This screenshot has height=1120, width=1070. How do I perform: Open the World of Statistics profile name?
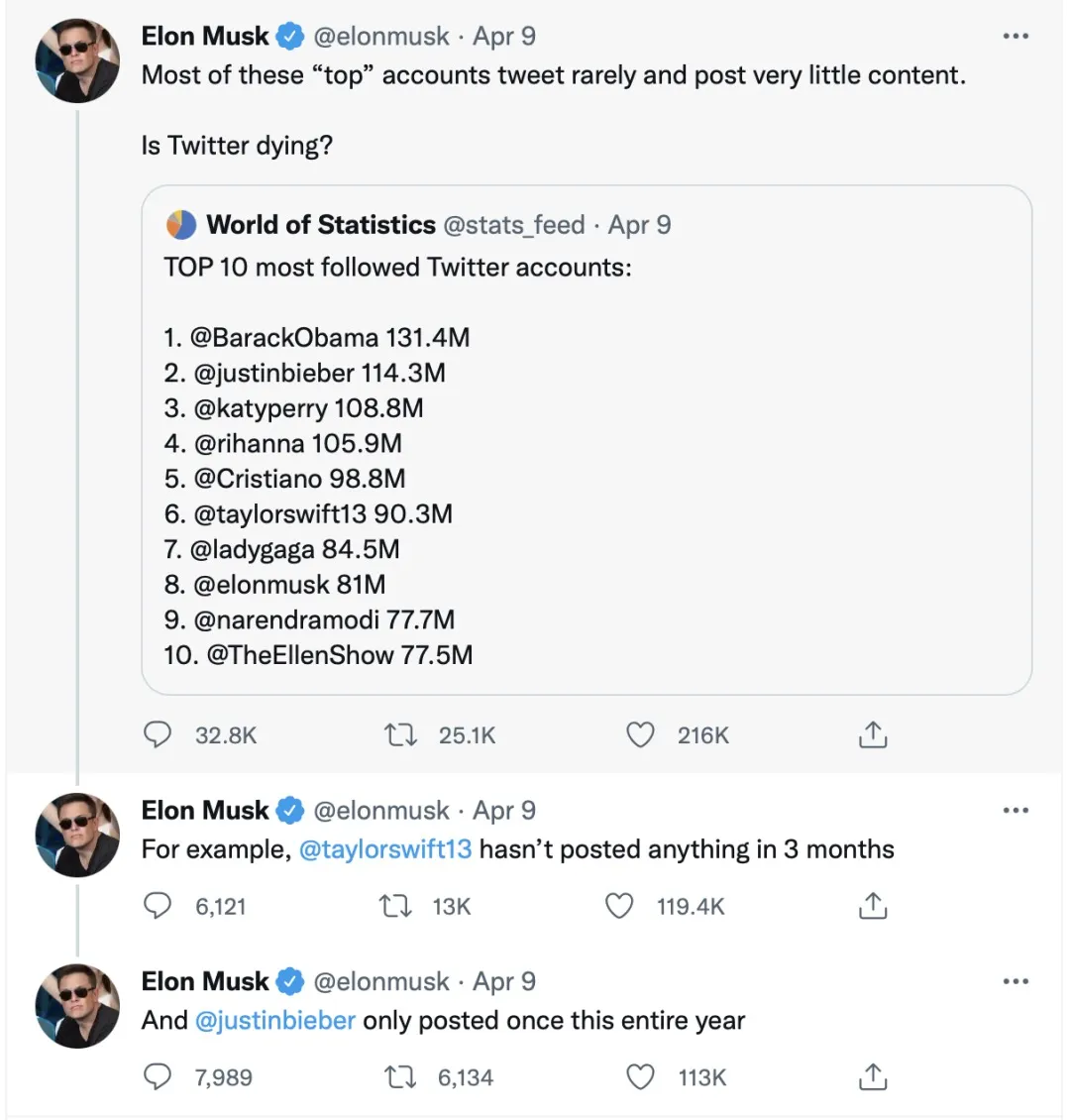click(x=321, y=225)
